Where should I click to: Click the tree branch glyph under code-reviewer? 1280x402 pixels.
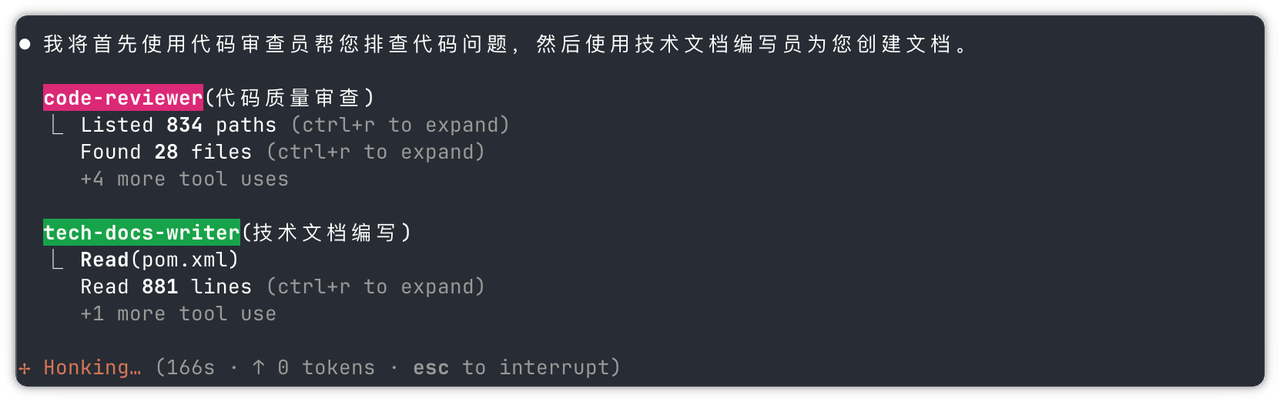[58, 126]
